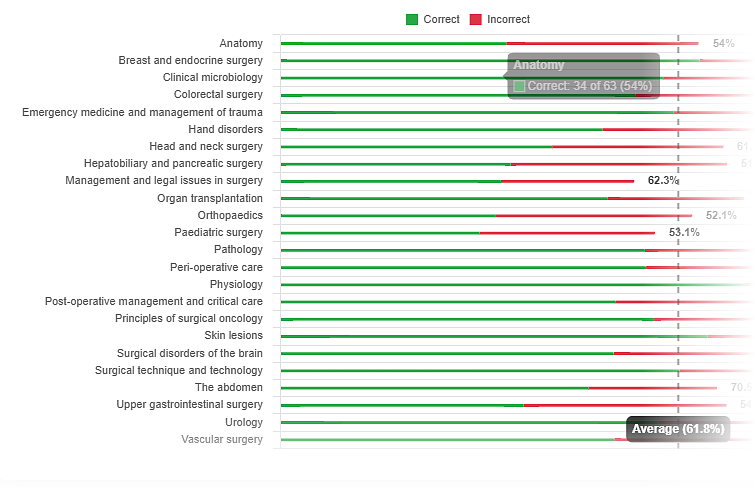Select red Management and legal issues bar
Screen dimensions: 755x489
(x=567, y=181)
